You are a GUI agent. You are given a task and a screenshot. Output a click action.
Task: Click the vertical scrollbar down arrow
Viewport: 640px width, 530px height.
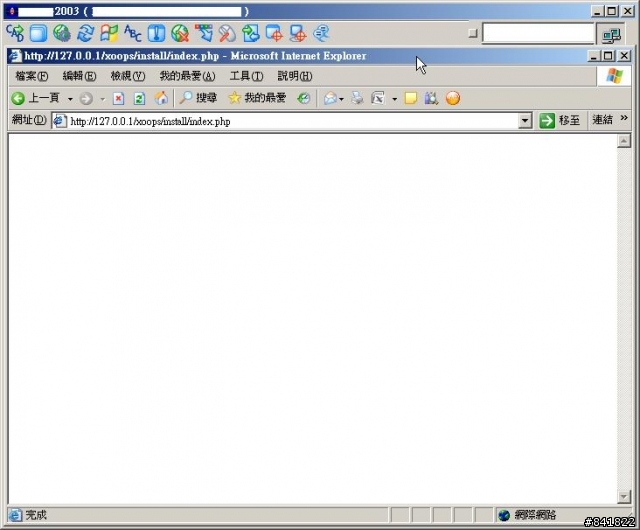coord(624,497)
